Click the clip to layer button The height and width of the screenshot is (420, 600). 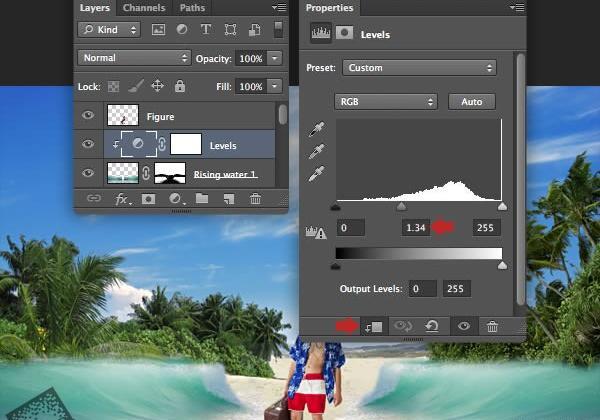click(374, 327)
